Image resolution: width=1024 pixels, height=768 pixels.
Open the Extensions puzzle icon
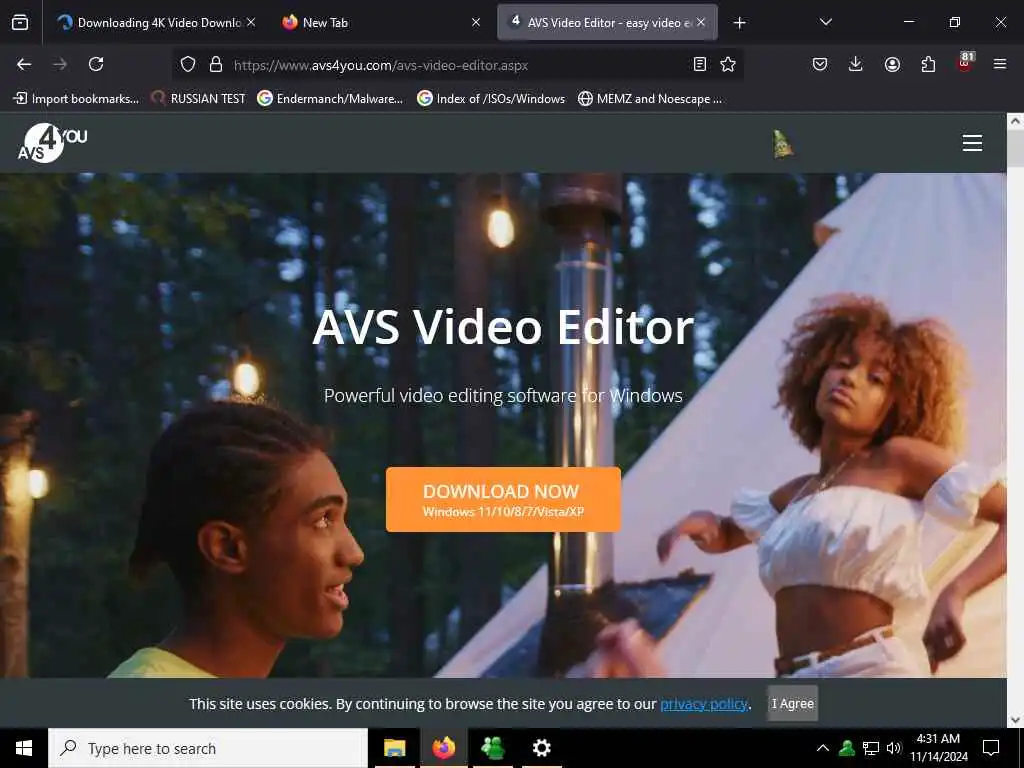[928, 64]
